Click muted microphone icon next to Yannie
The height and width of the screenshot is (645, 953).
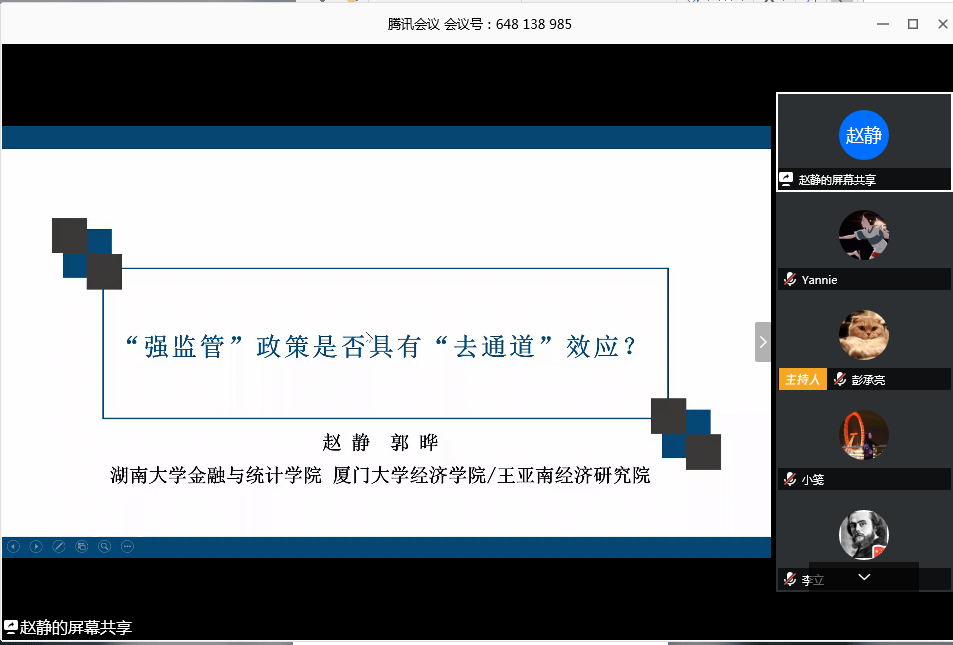pos(790,280)
